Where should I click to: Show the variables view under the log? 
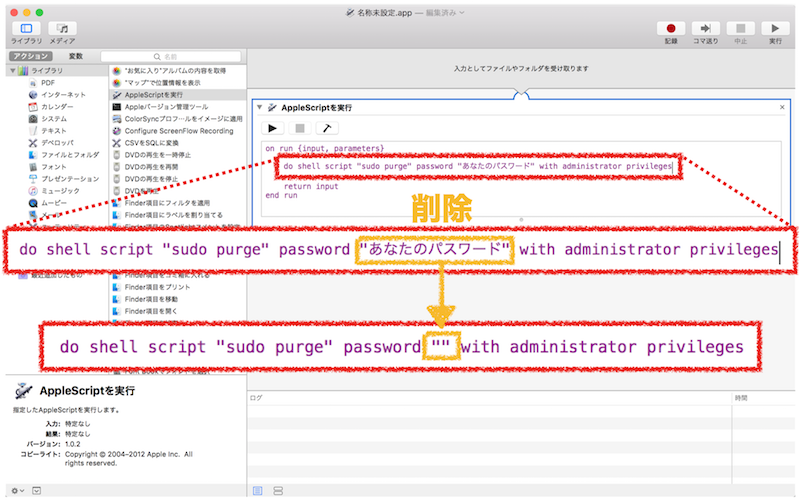278,491
